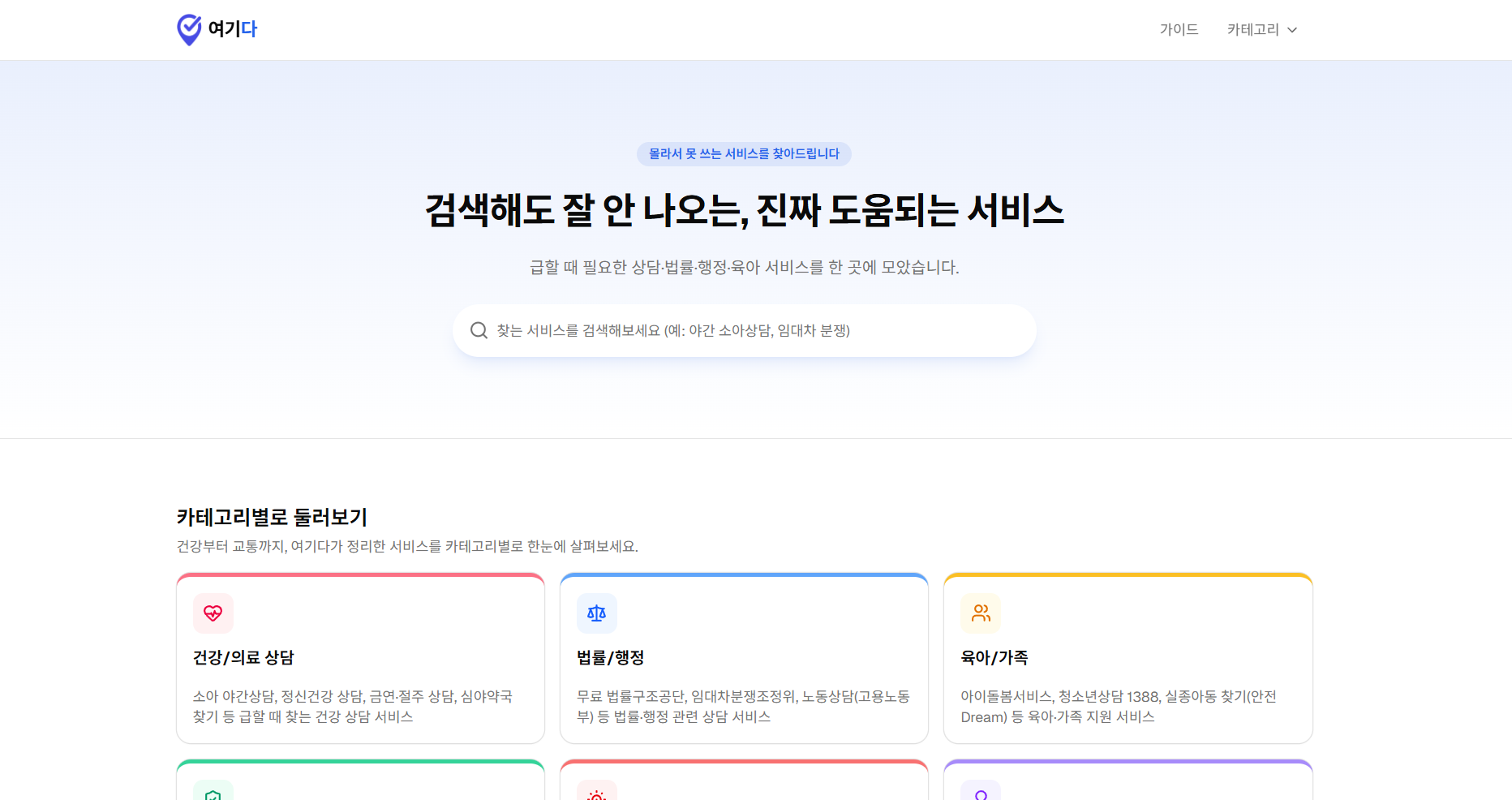1512x800 pixels.
Task: Click the subtitle 급할 때 필요한 상담
Action: click(x=744, y=267)
